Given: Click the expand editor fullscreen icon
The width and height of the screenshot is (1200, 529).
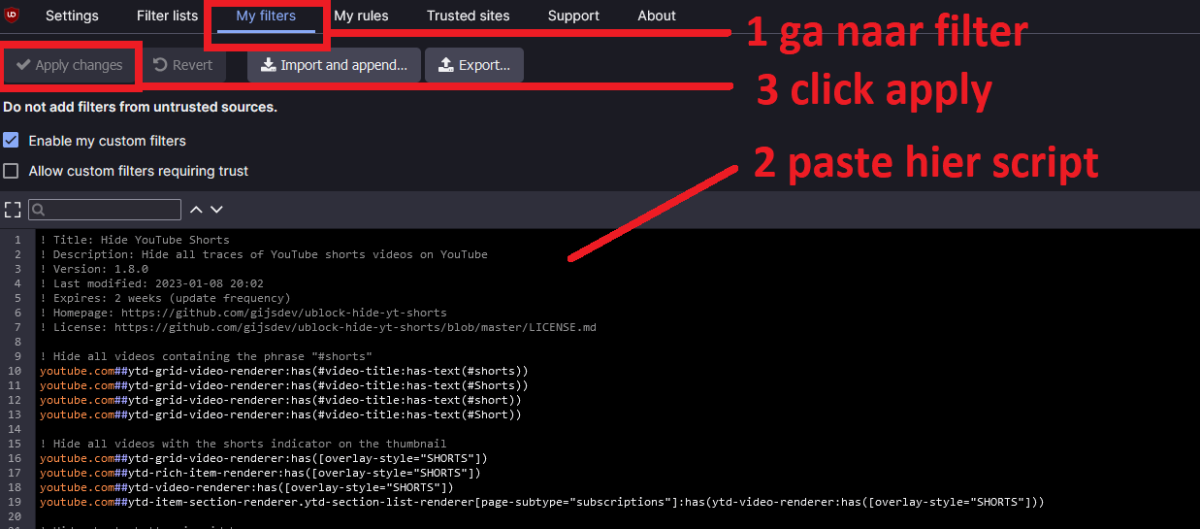Looking at the screenshot, I should [x=12, y=210].
